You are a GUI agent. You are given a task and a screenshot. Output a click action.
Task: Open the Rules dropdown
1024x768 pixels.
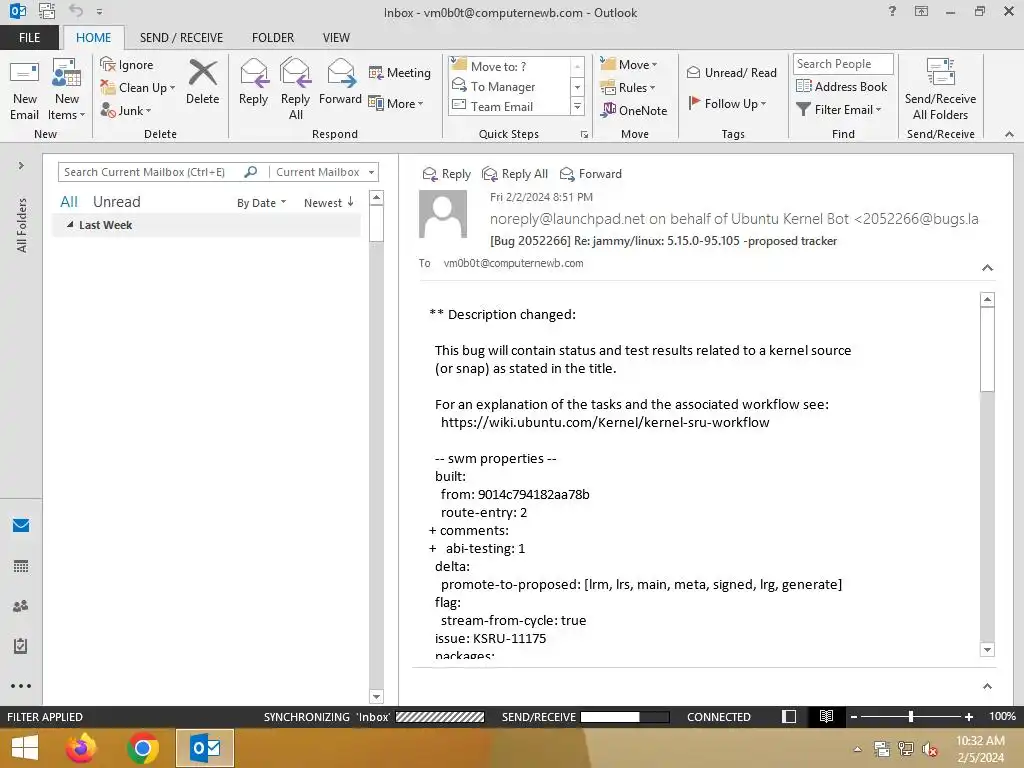coord(628,87)
